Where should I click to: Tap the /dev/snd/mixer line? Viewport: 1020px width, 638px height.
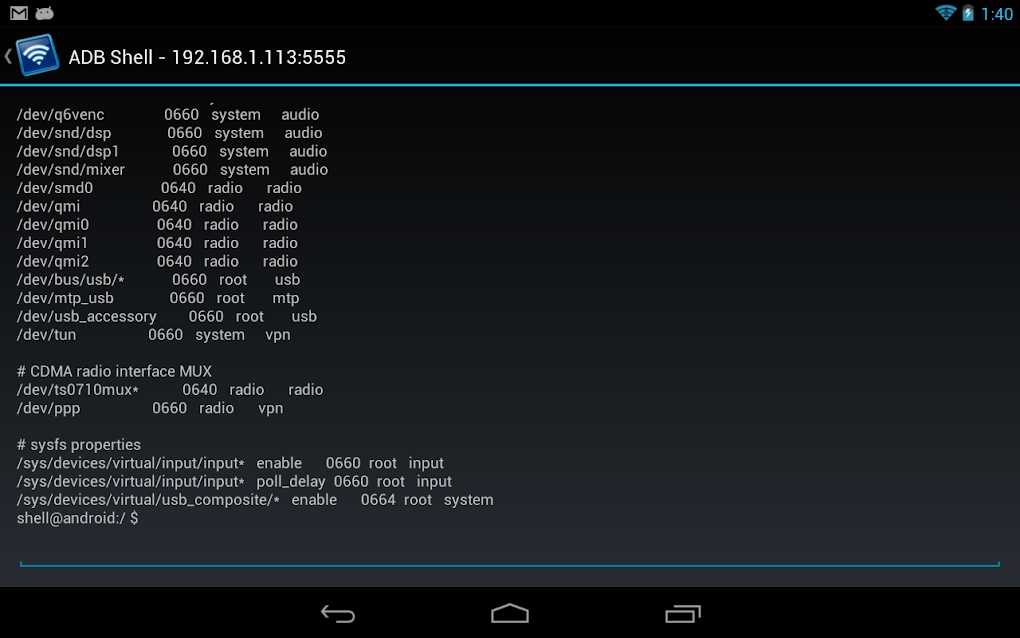click(172, 169)
